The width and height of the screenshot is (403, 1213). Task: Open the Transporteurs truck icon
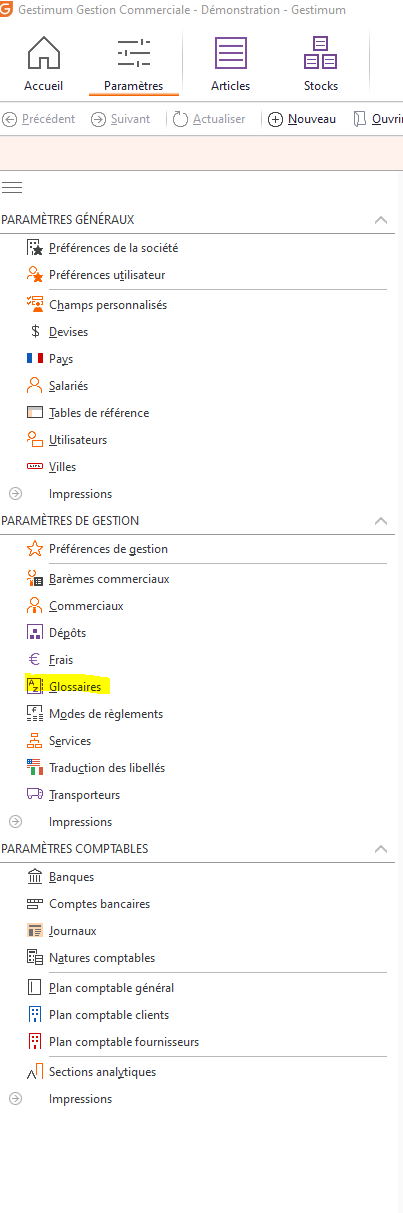pos(35,794)
